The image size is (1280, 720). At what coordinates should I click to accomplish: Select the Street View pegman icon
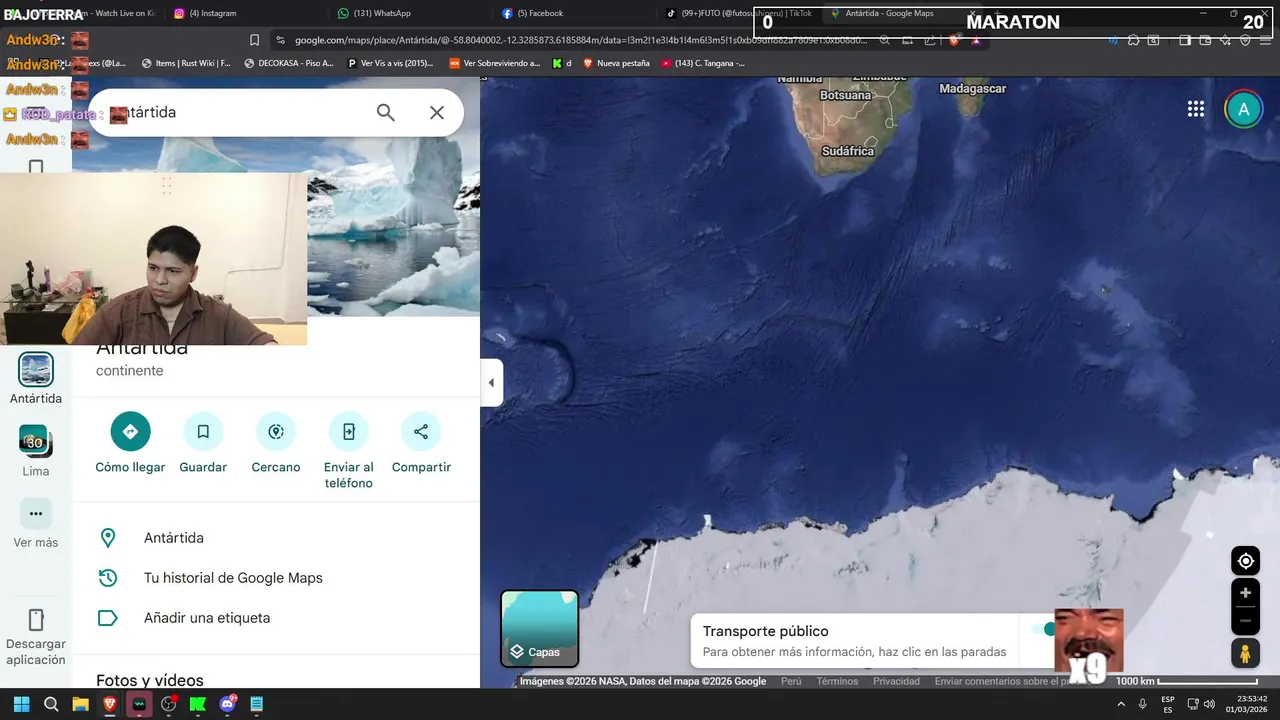click(x=1245, y=653)
